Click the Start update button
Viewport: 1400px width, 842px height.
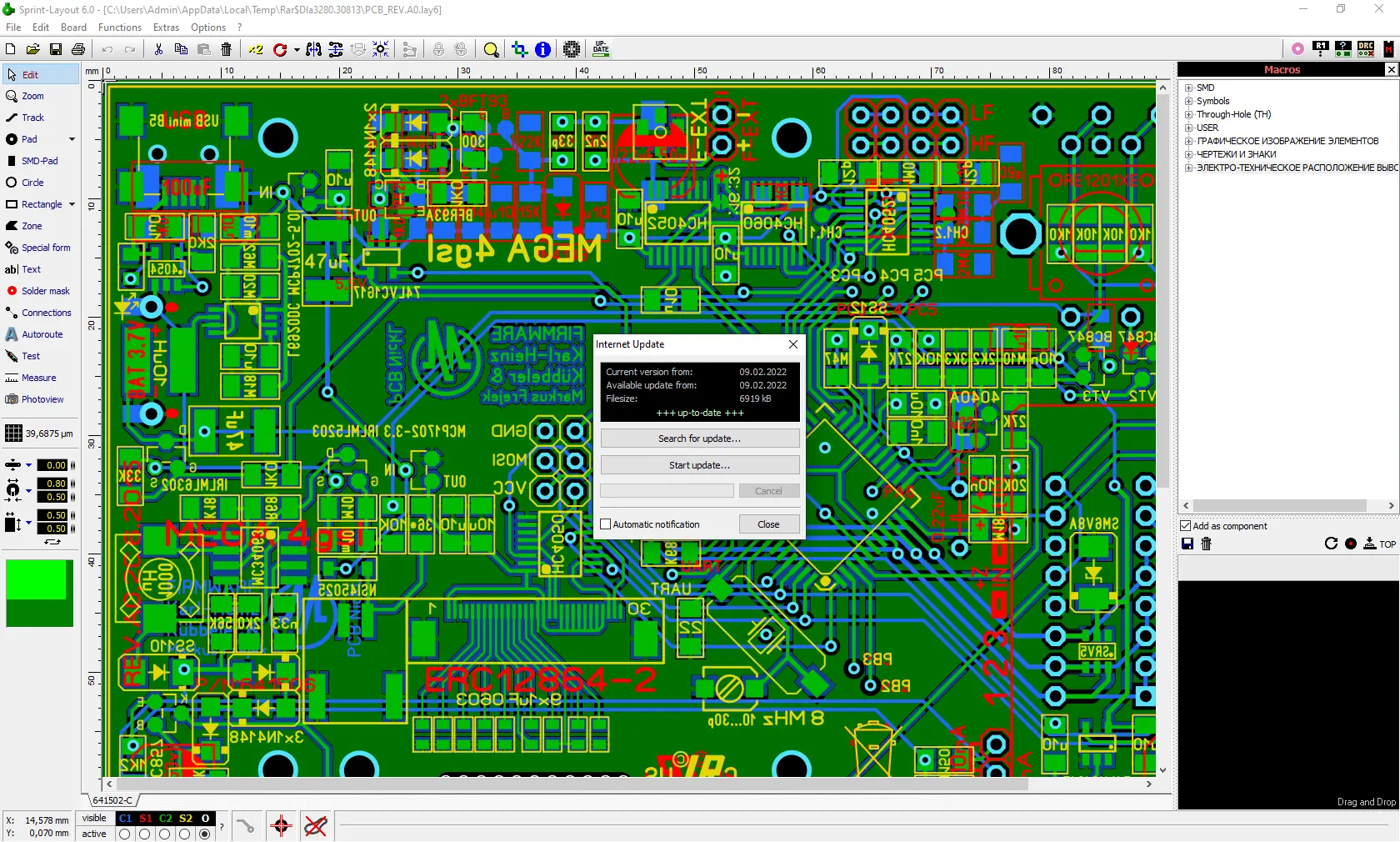click(700, 465)
